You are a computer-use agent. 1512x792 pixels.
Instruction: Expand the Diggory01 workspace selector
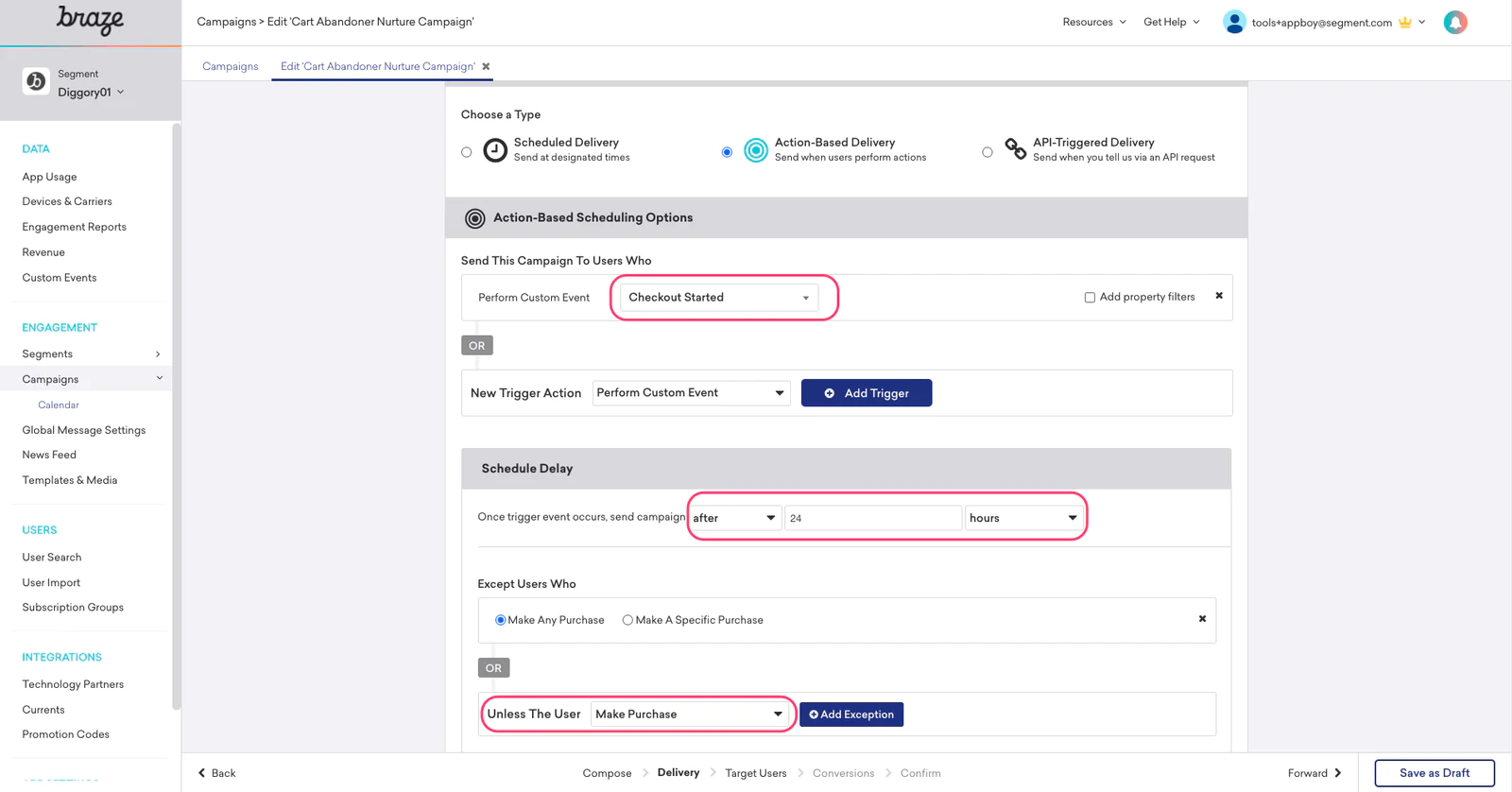tap(91, 93)
